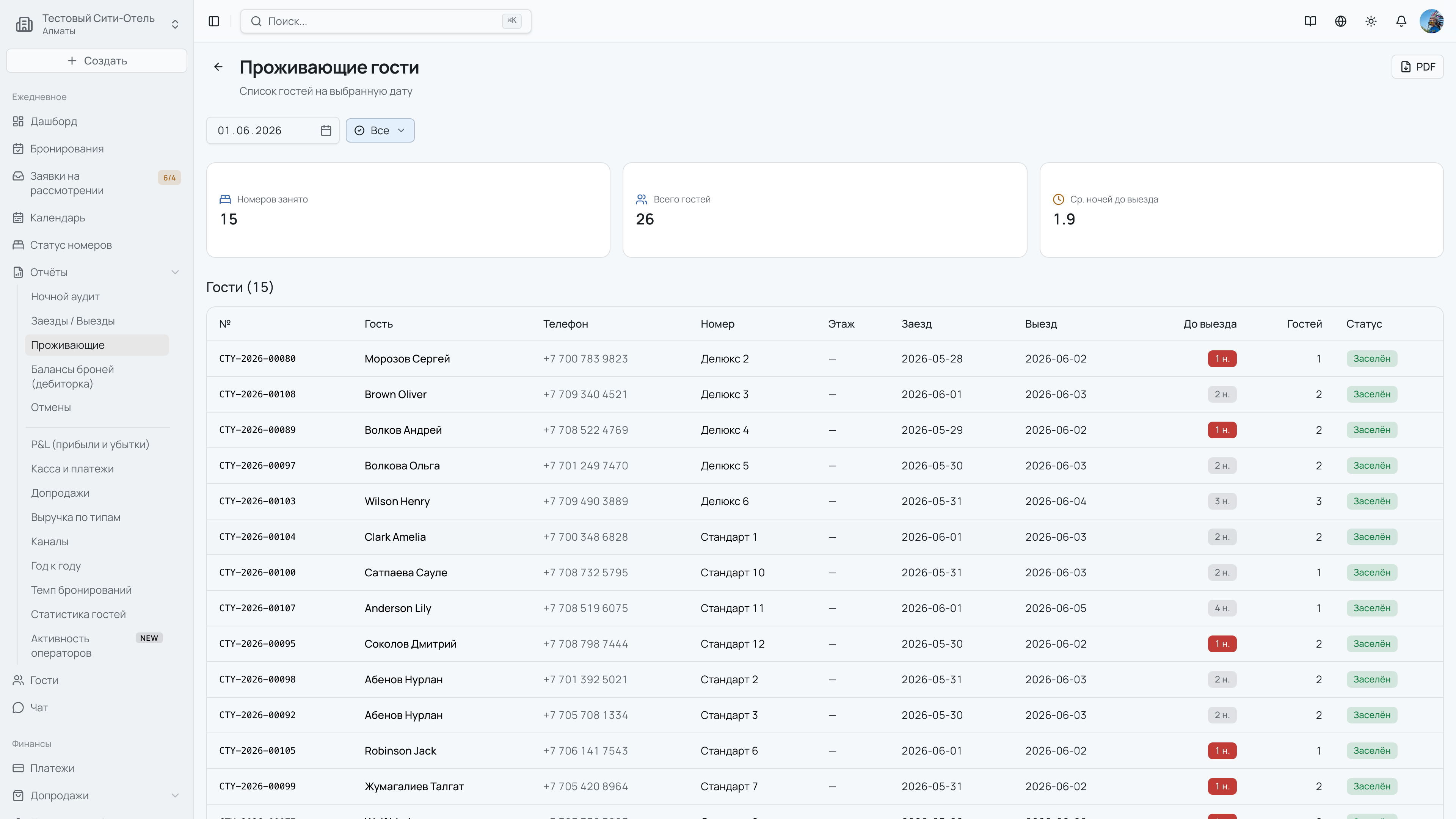Click the Заселён status of Сатпаева Сауле
The width and height of the screenshot is (1456, 819).
coord(1372,573)
